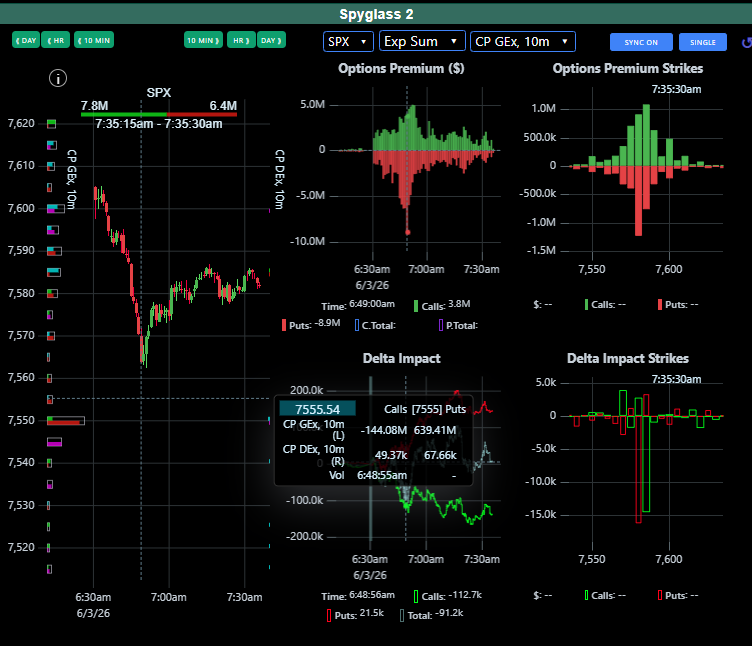Click the Options Premium Strikes title
This screenshot has height=646, width=752.
628,69
